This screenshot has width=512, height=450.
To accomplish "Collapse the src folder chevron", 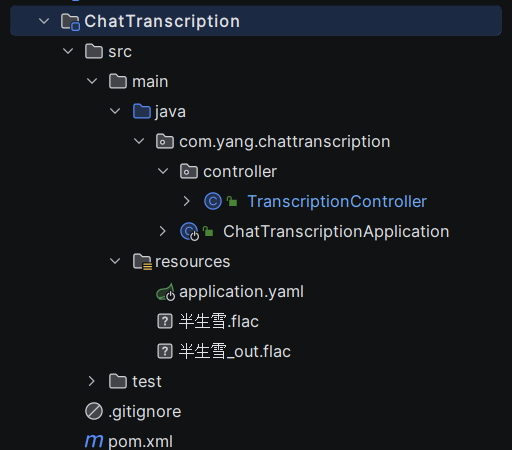I will 68,51.
